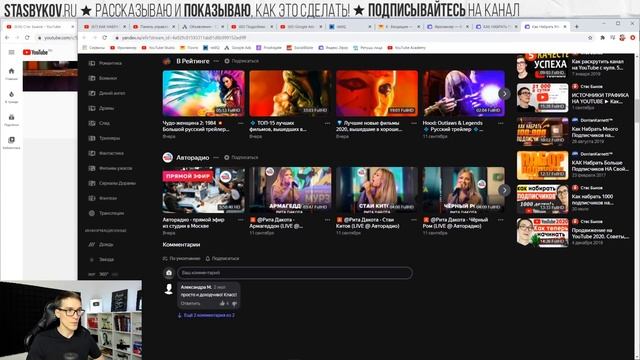Subscribe to comments via bell Подписаться
Viewport: 640px width, 360px height.
point(222,258)
